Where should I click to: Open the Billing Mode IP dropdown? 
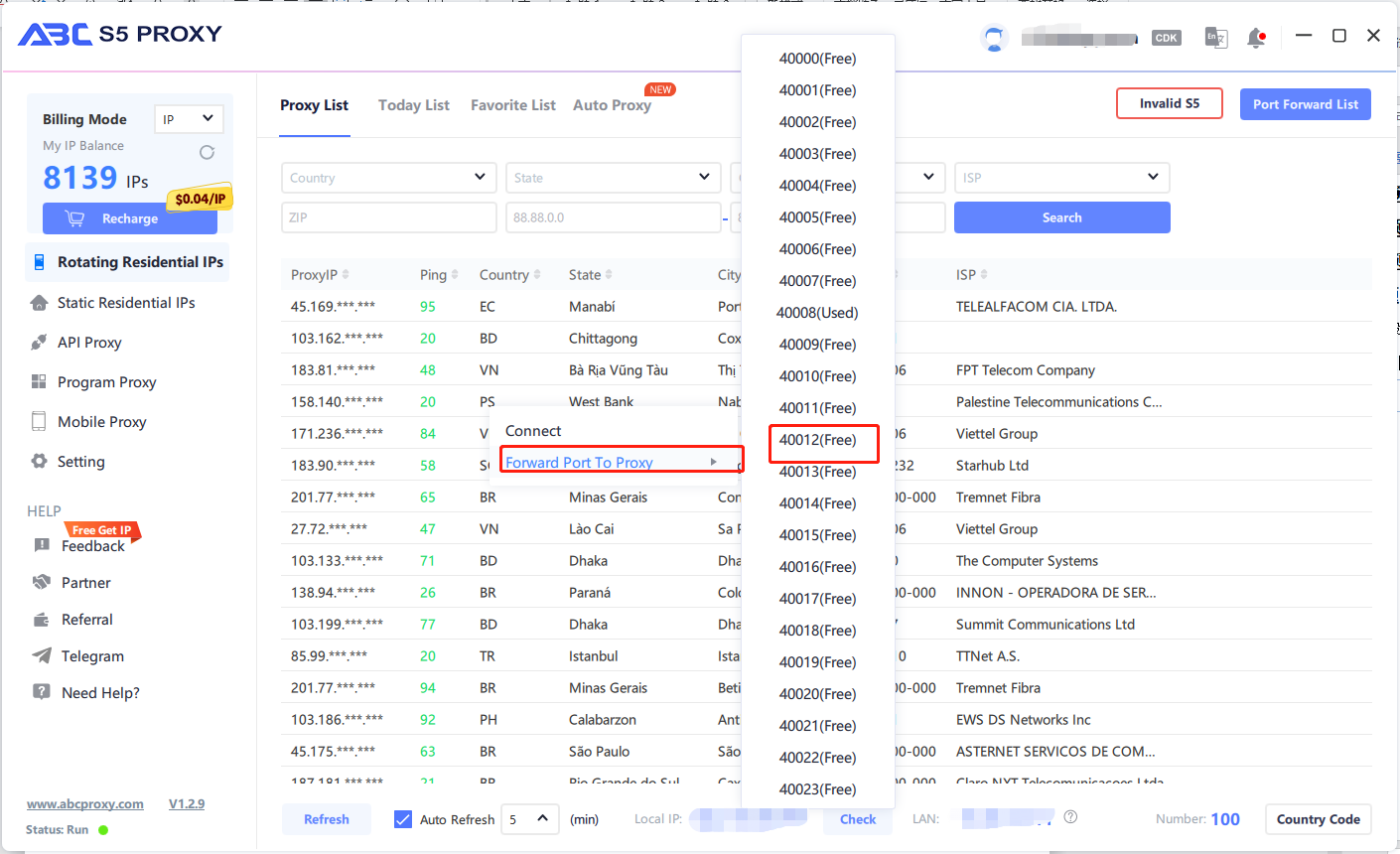click(x=189, y=119)
